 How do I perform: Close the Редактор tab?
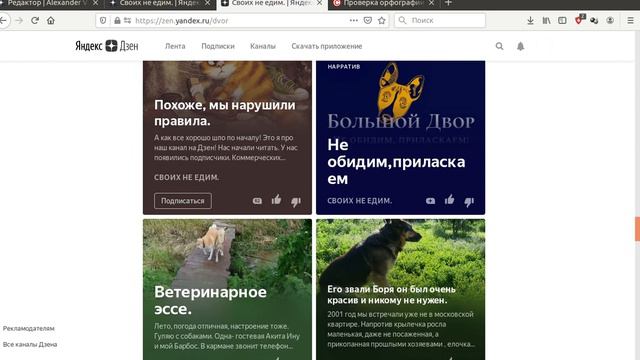[x=96, y=3]
